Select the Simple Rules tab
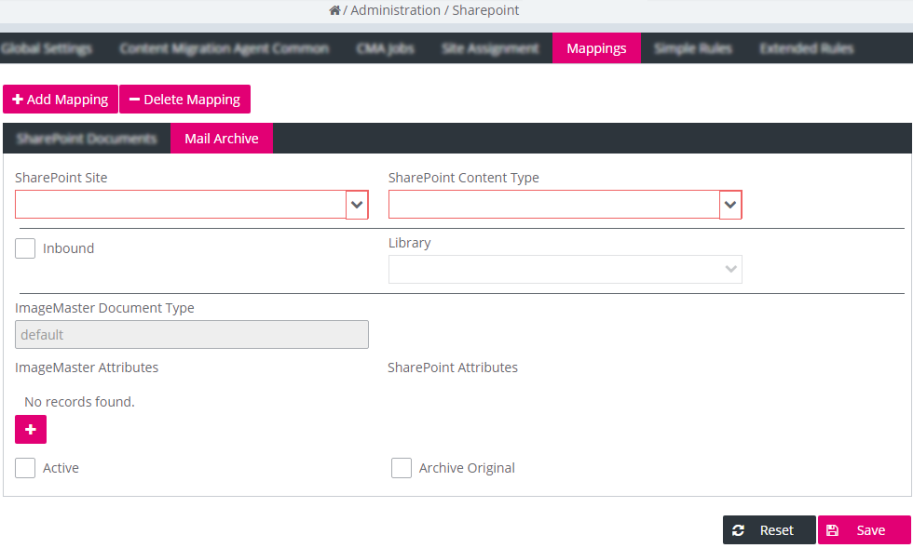This screenshot has height=548, width=913. point(693,48)
